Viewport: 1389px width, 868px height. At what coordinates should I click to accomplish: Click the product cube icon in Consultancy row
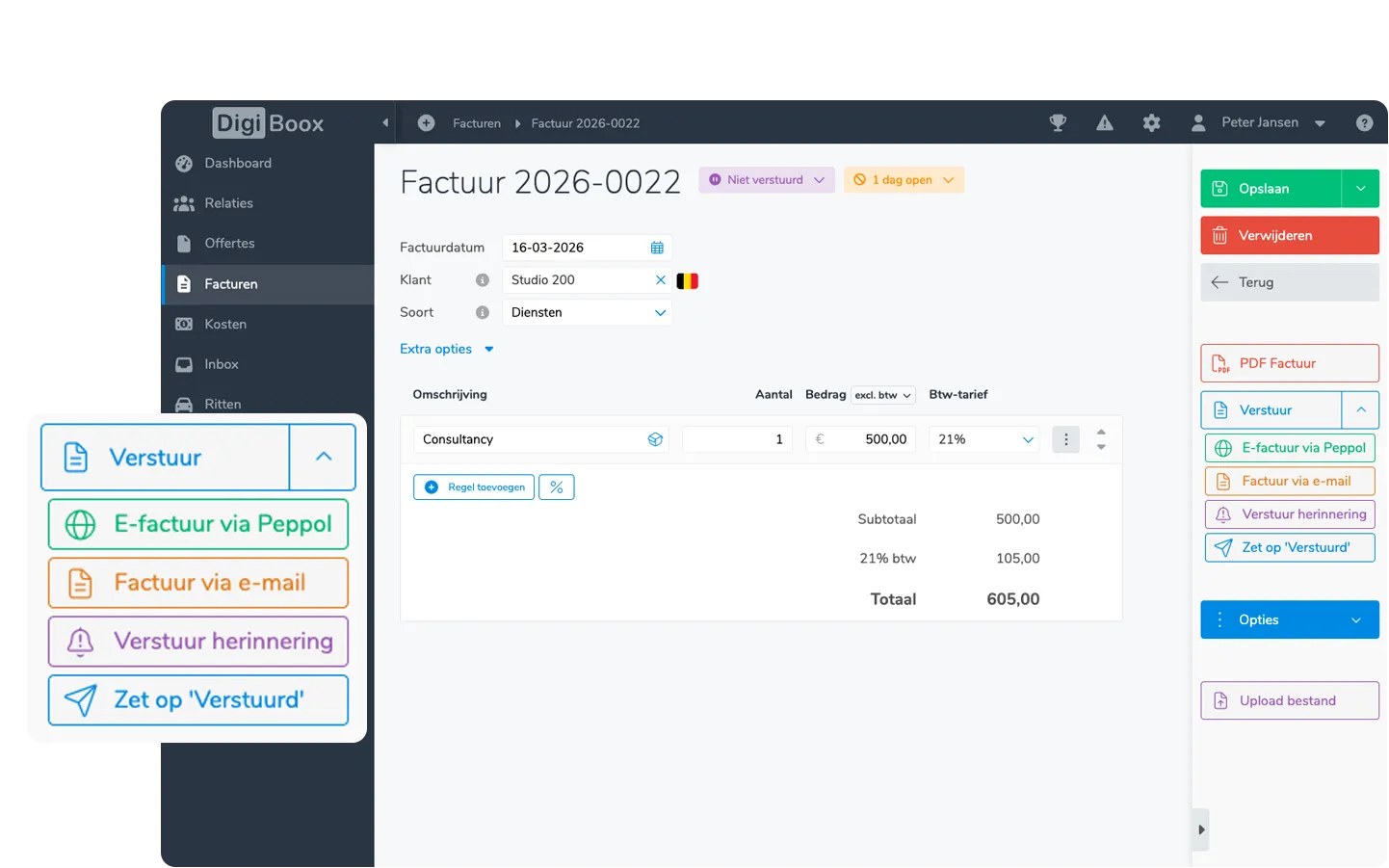(655, 439)
